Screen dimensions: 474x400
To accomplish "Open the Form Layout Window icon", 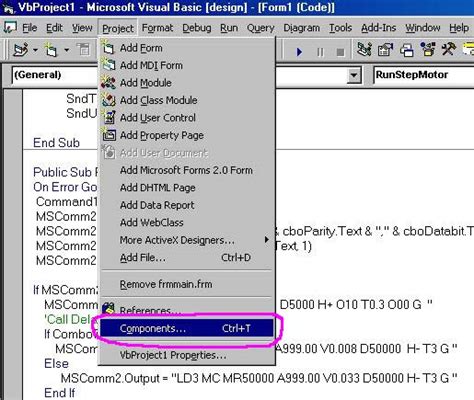I will (x=407, y=50).
